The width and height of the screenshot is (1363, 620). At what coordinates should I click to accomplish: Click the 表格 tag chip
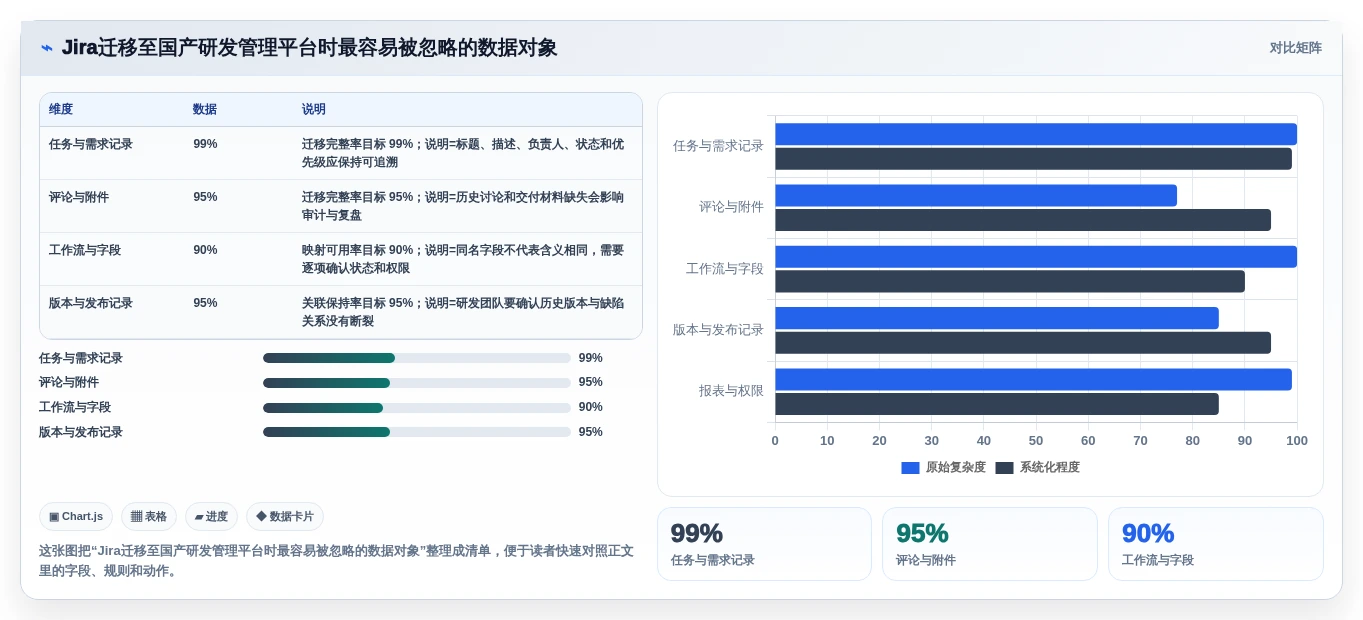pyautogui.click(x=149, y=516)
